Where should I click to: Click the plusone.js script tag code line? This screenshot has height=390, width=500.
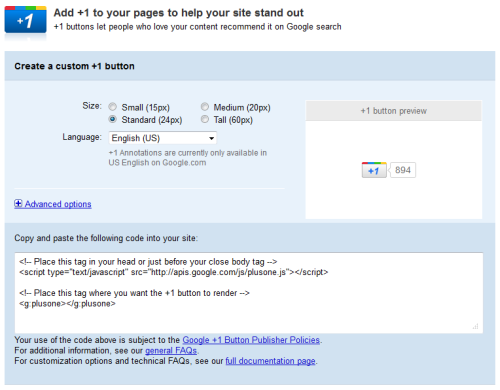[x=174, y=272]
